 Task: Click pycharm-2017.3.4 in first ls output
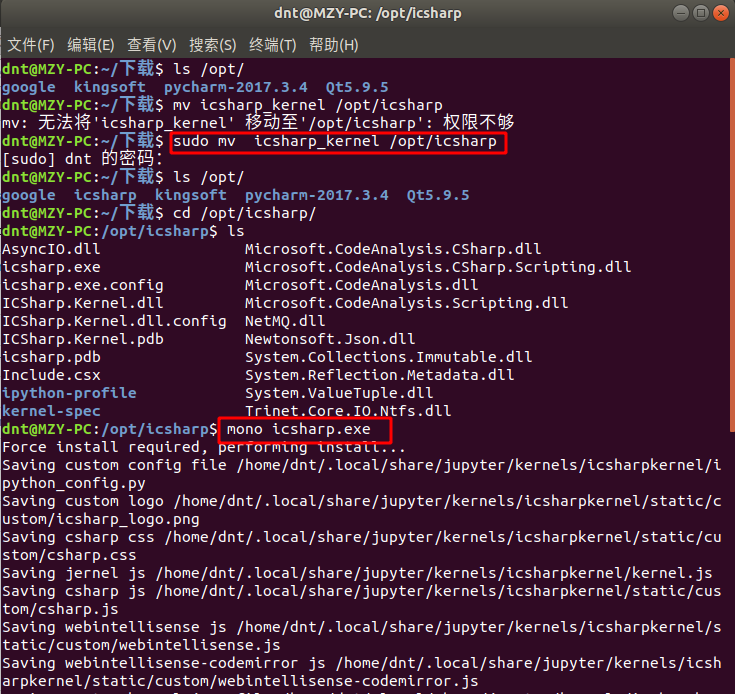tap(235, 87)
